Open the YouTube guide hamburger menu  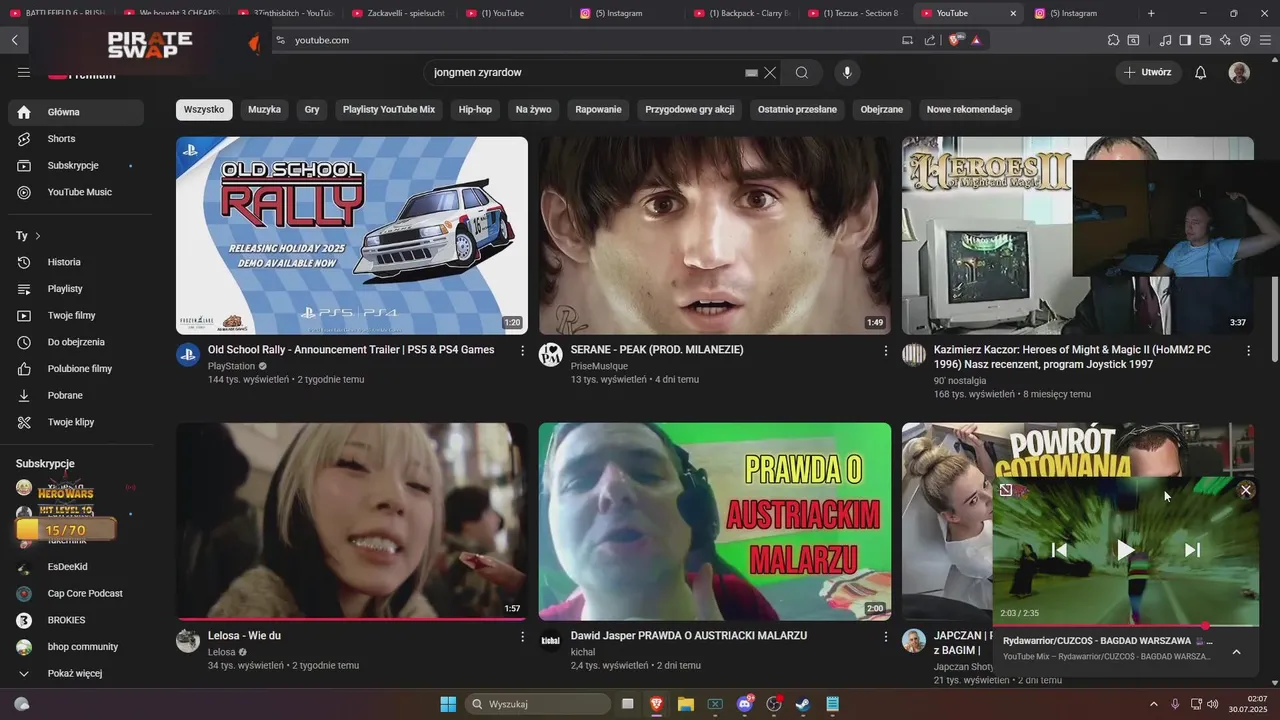(x=24, y=72)
